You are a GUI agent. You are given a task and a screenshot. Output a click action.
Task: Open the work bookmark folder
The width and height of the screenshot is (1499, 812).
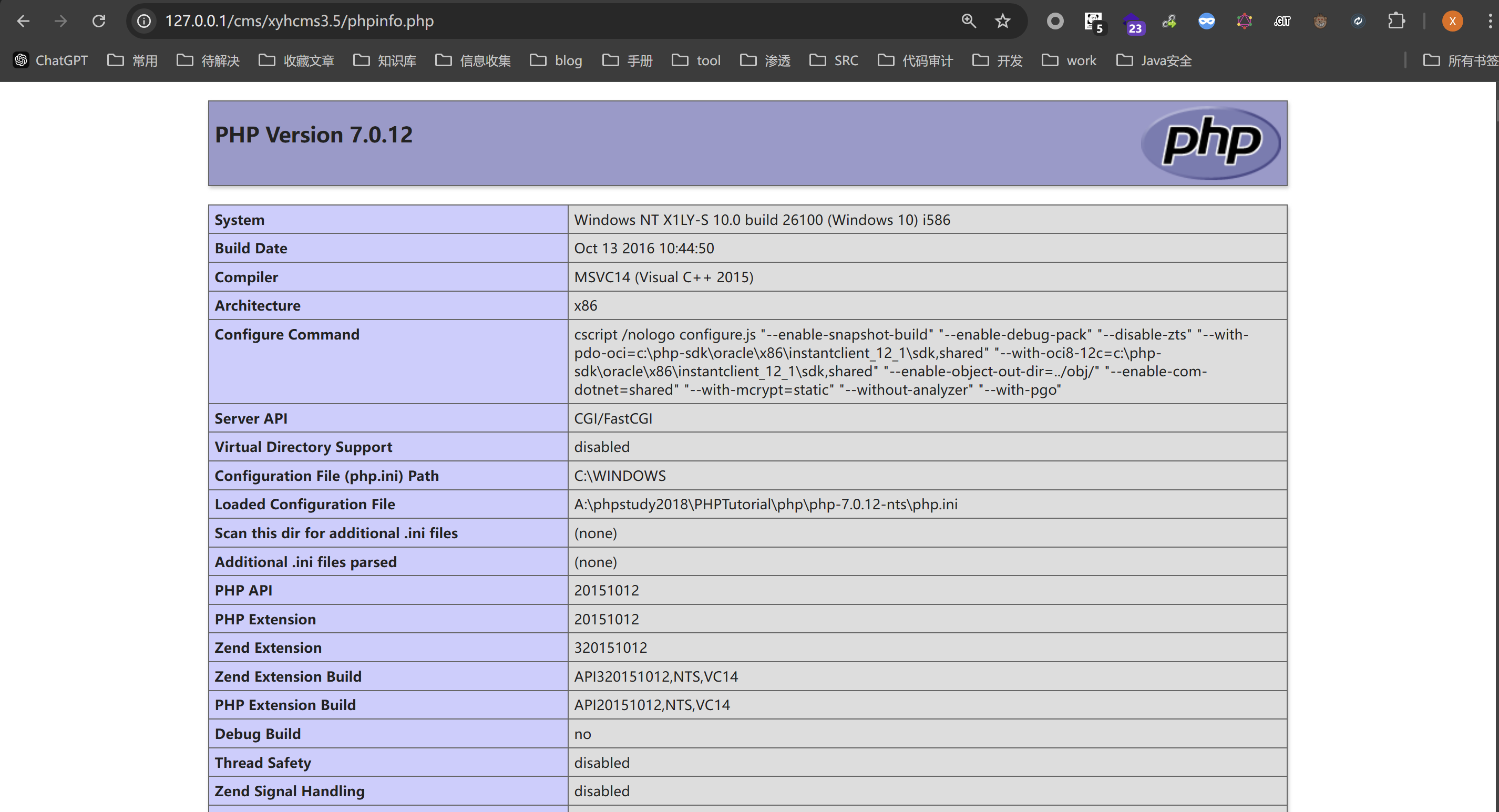(1069, 60)
